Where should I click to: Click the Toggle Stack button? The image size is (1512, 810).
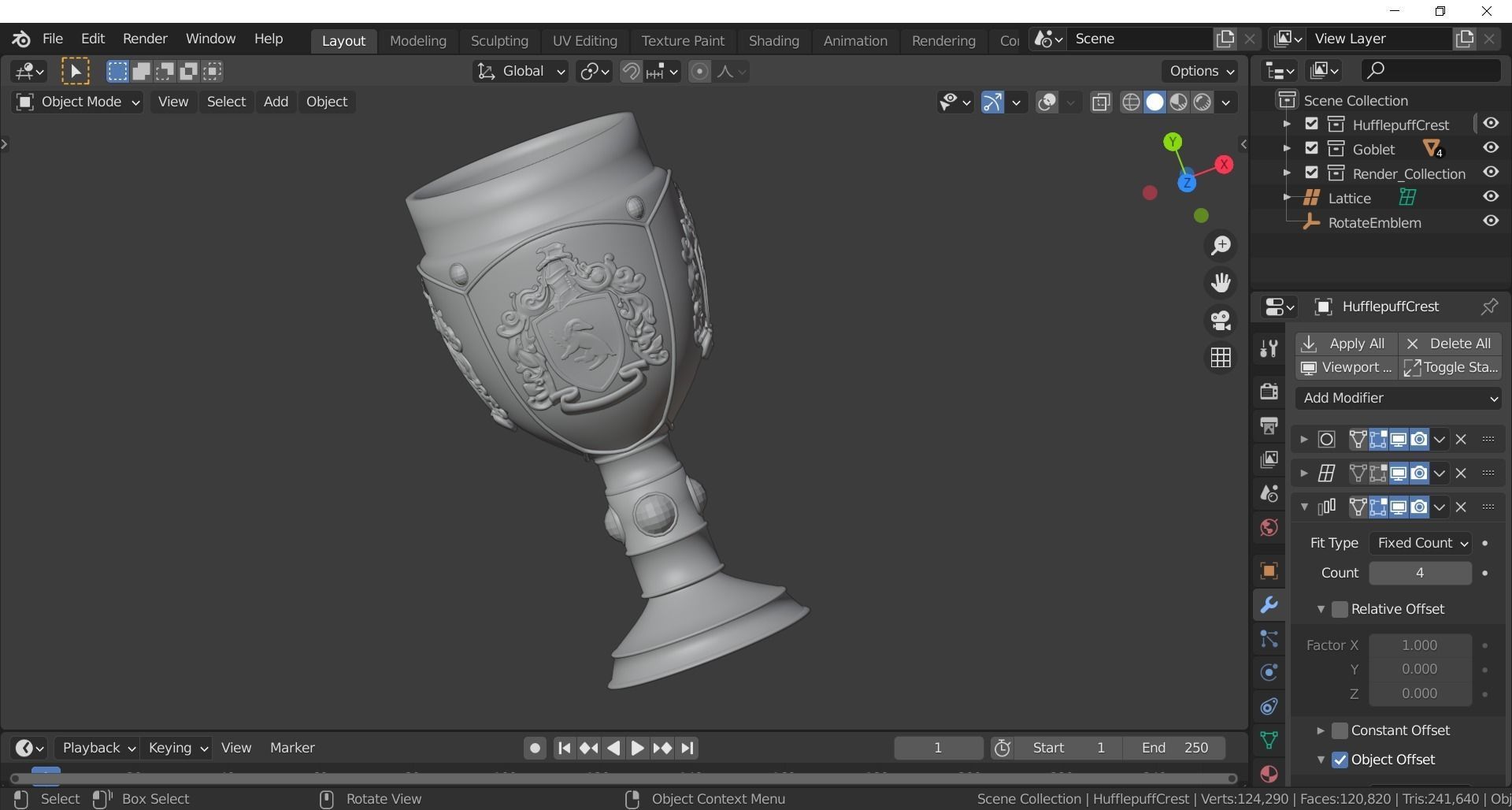click(x=1451, y=367)
